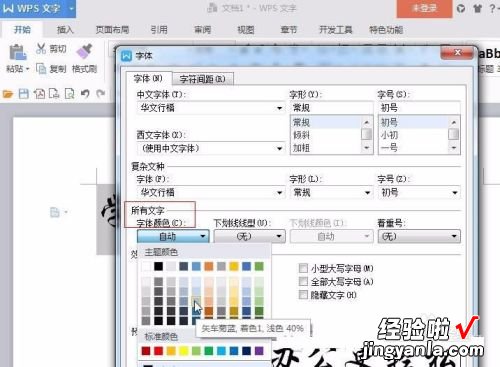Check the 全部大写字母 checkbox
This screenshot has height=367, width=500.
click(303, 282)
